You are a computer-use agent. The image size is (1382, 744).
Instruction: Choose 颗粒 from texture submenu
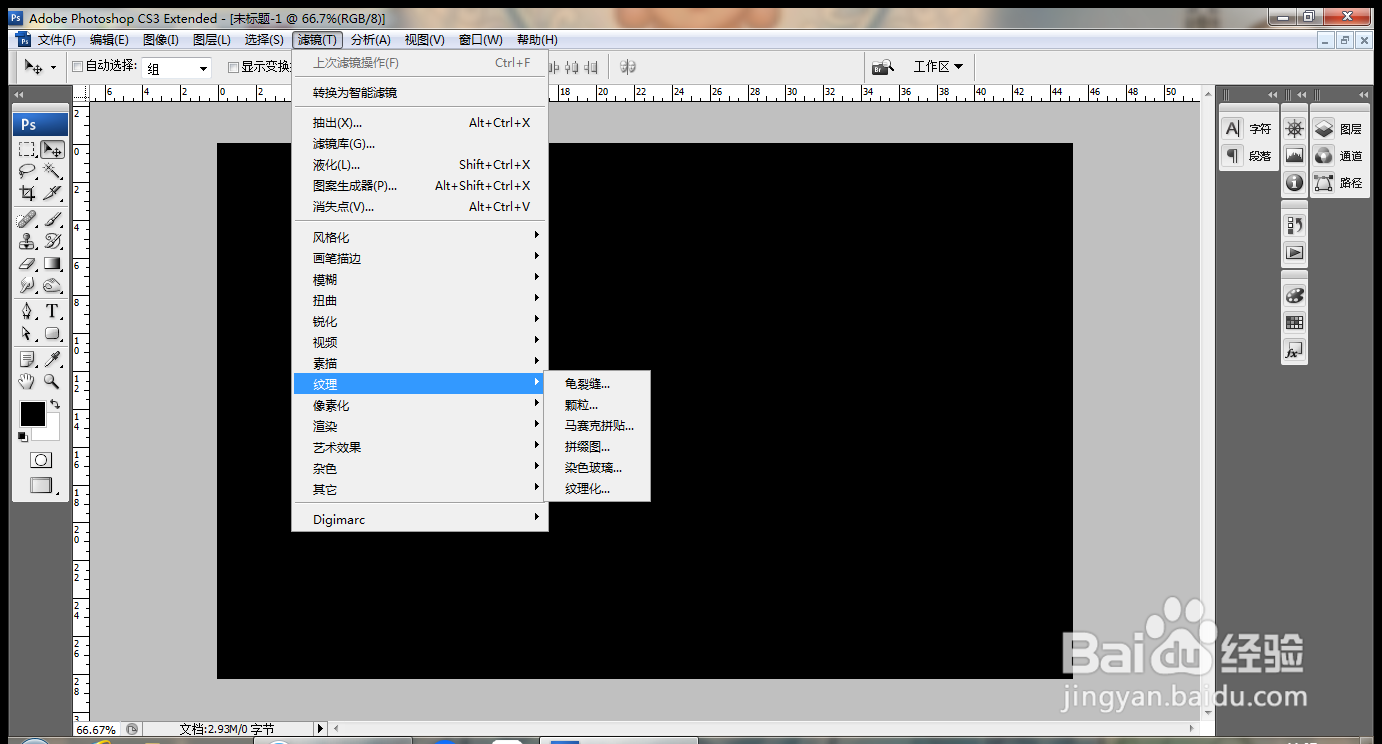point(597,404)
